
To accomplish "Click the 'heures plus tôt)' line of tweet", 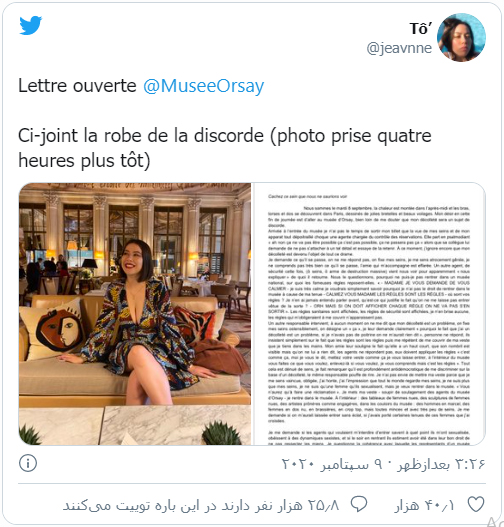I will (x=84, y=160).
